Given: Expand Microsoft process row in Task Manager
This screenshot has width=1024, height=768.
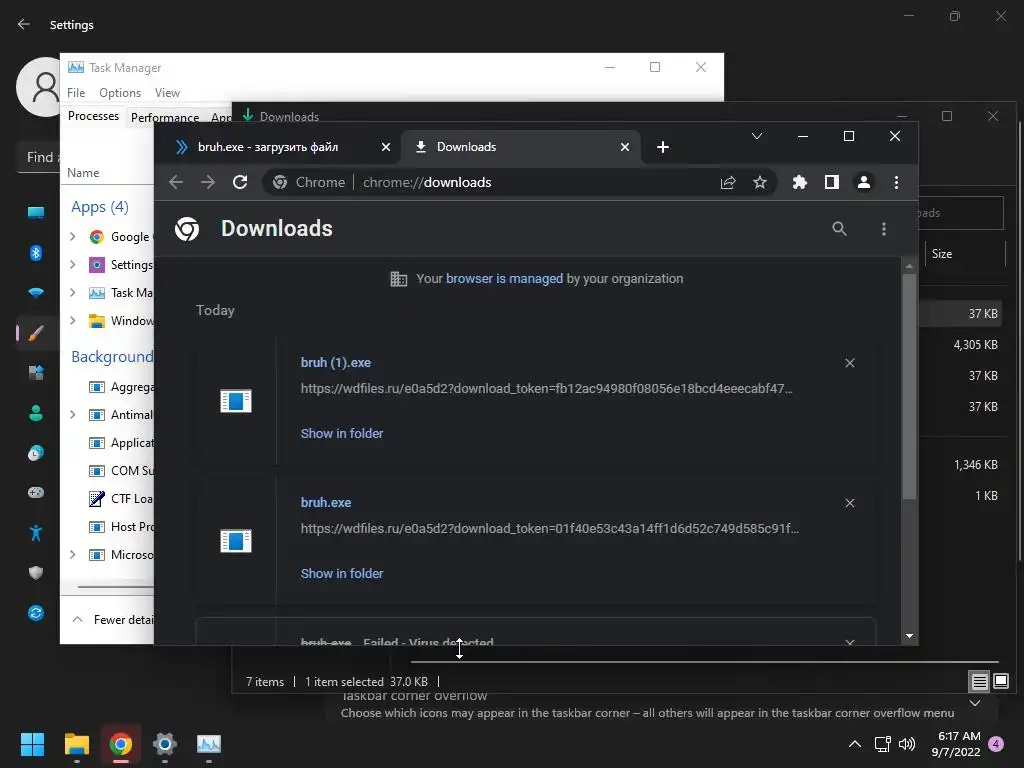Looking at the screenshot, I should tap(72, 554).
